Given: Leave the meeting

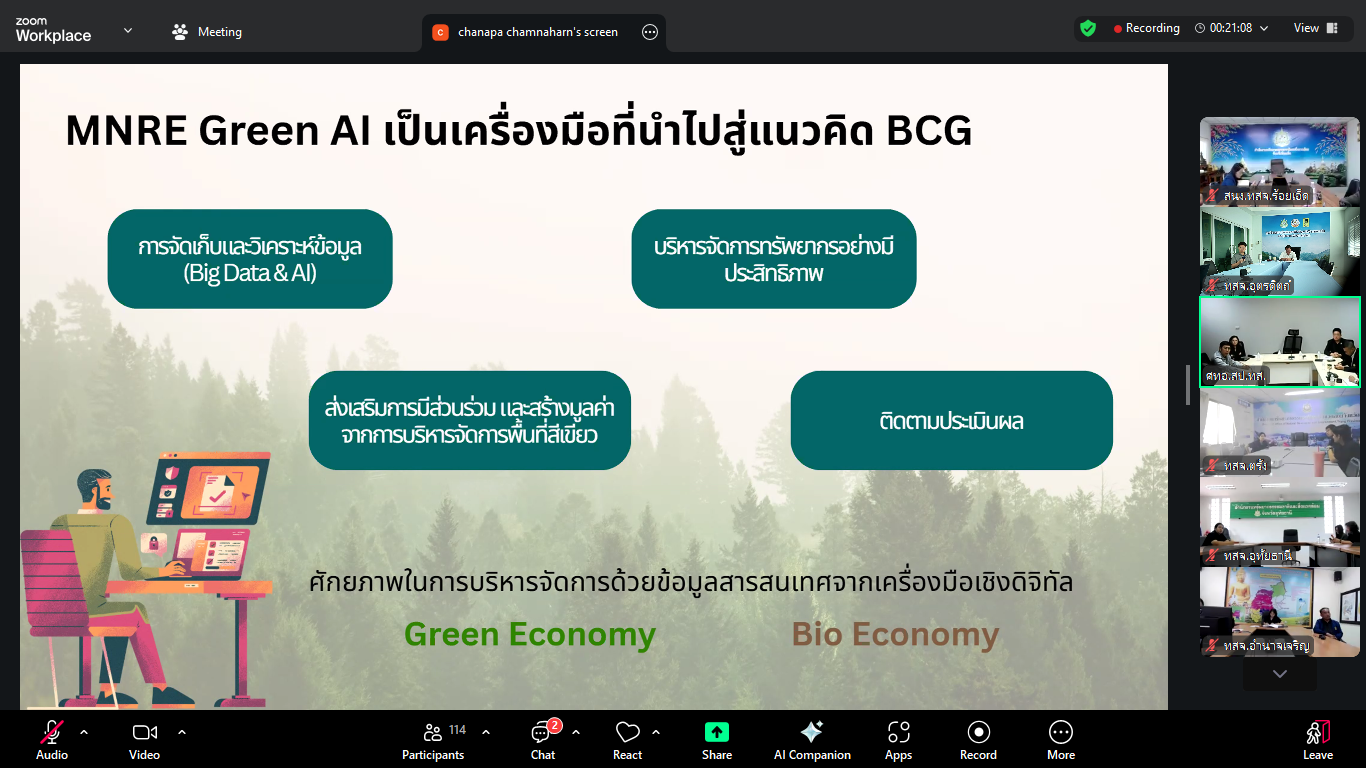Looking at the screenshot, I should pyautogui.click(x=1317, y=741).
